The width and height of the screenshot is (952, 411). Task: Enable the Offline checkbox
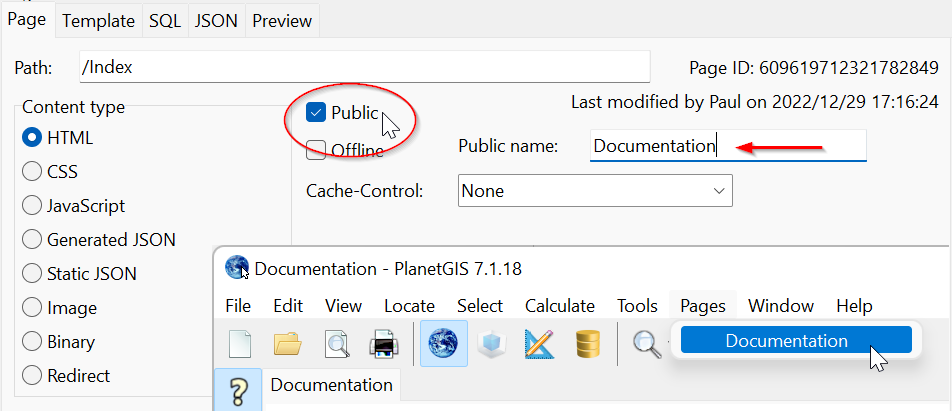tap(316, 150)
